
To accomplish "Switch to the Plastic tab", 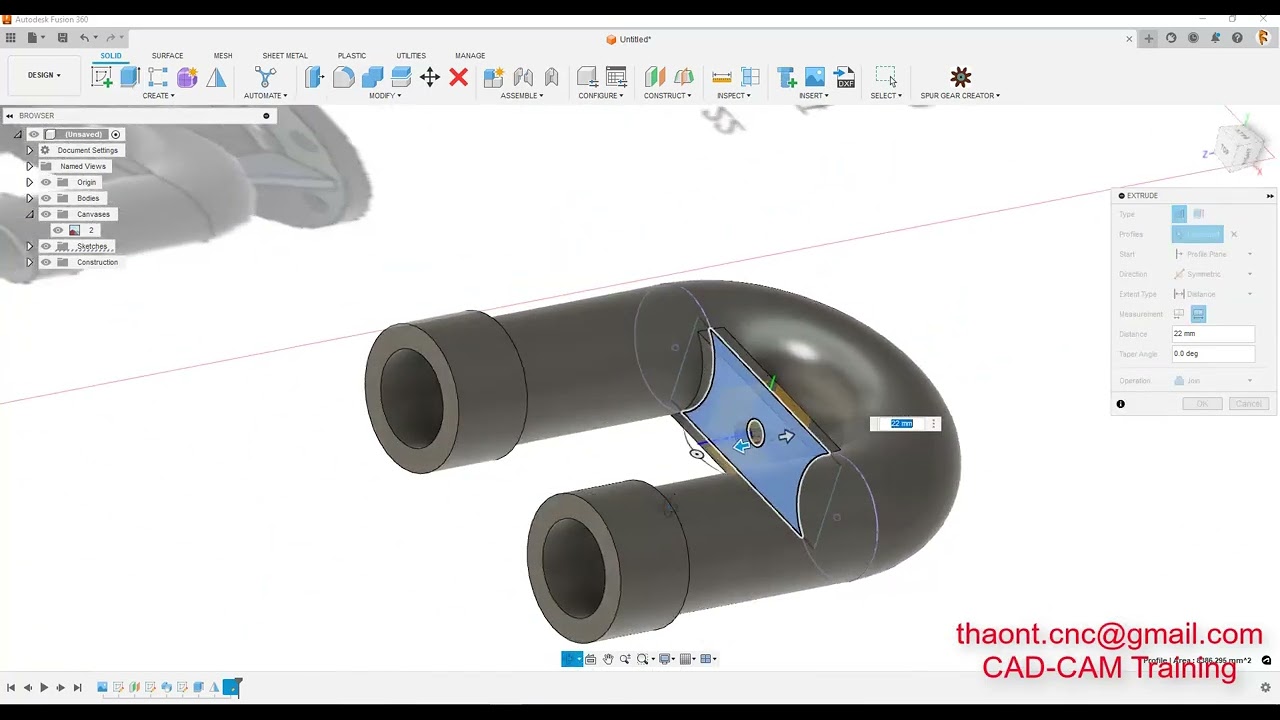I will click(352, 56).
